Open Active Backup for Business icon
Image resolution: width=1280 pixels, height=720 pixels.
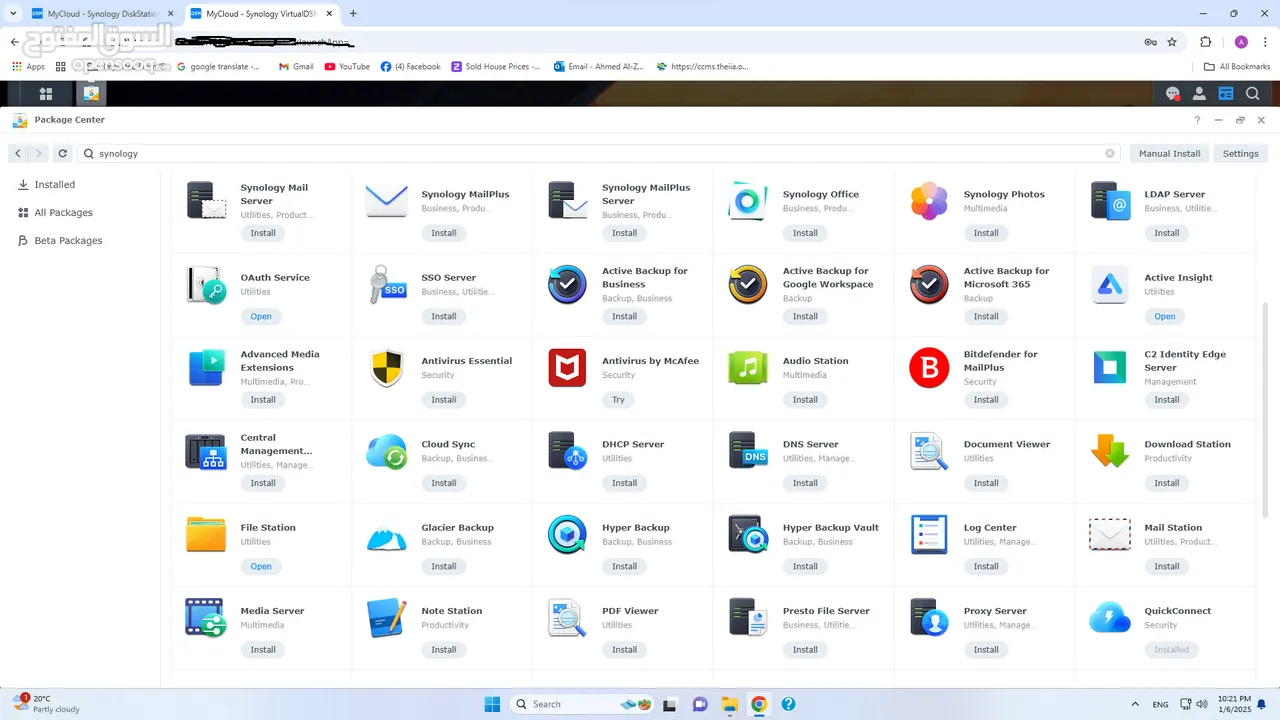[x=567, y=284]
